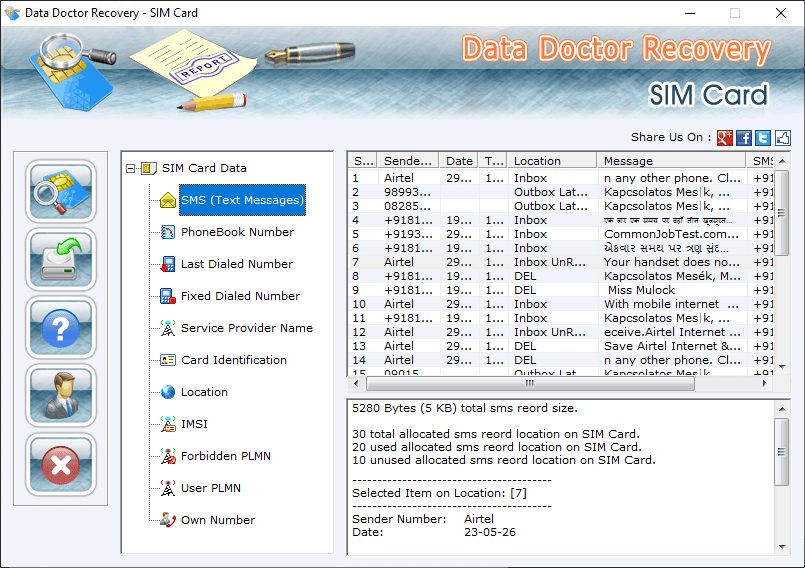The image size is (805, 568).
Task: Click the red X exit button
Action: tap(61, 464)
